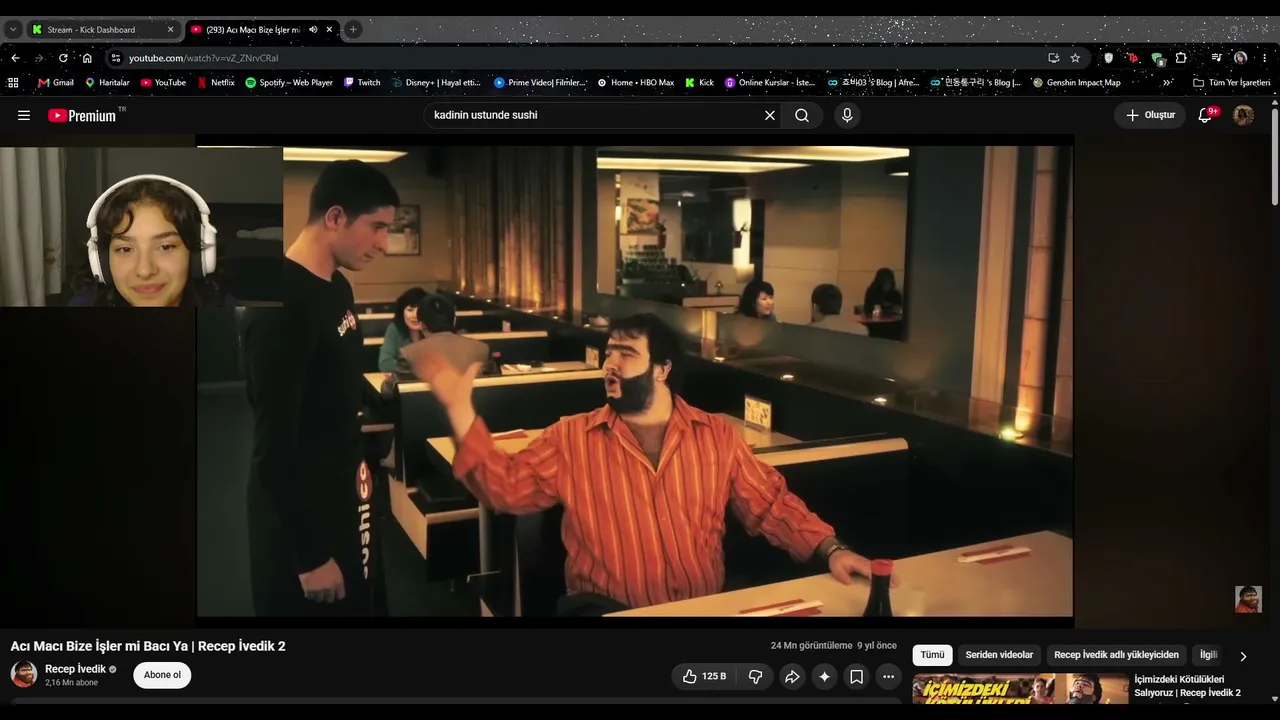
Task: Open the YouTube guide hamburger menu
Action: click(24, 115)
